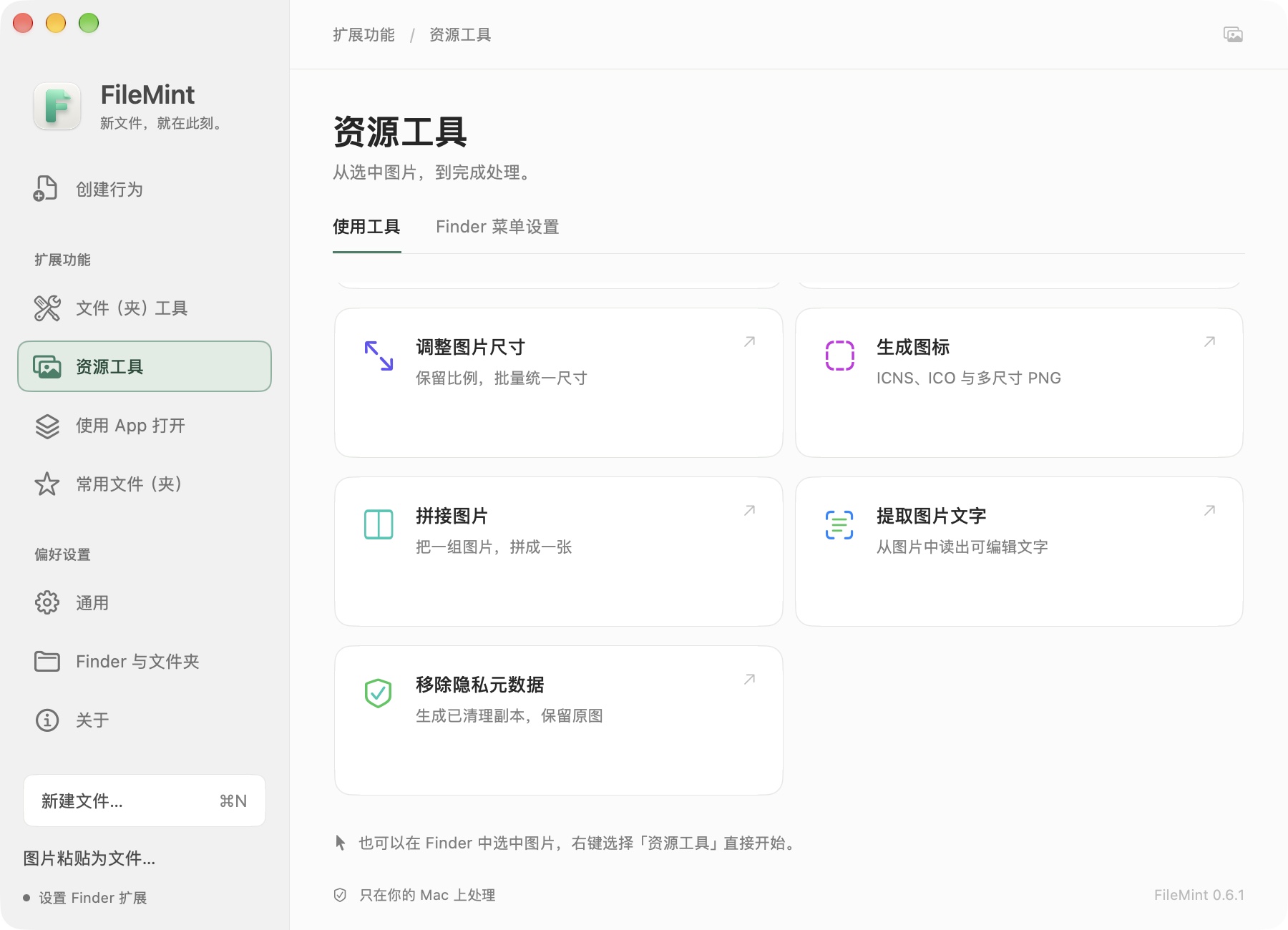Click the FileMint app logo icon

pyautogui.click(x=57, y=106)
